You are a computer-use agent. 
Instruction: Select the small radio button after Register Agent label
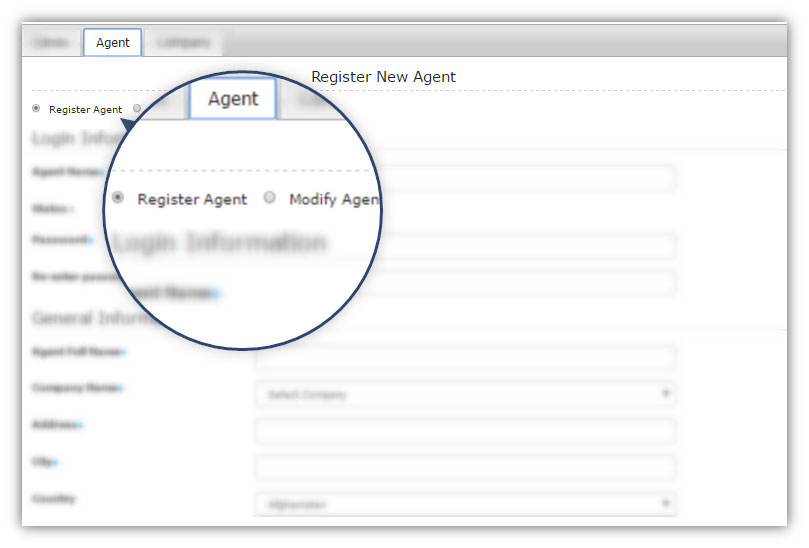coord(137,108)
